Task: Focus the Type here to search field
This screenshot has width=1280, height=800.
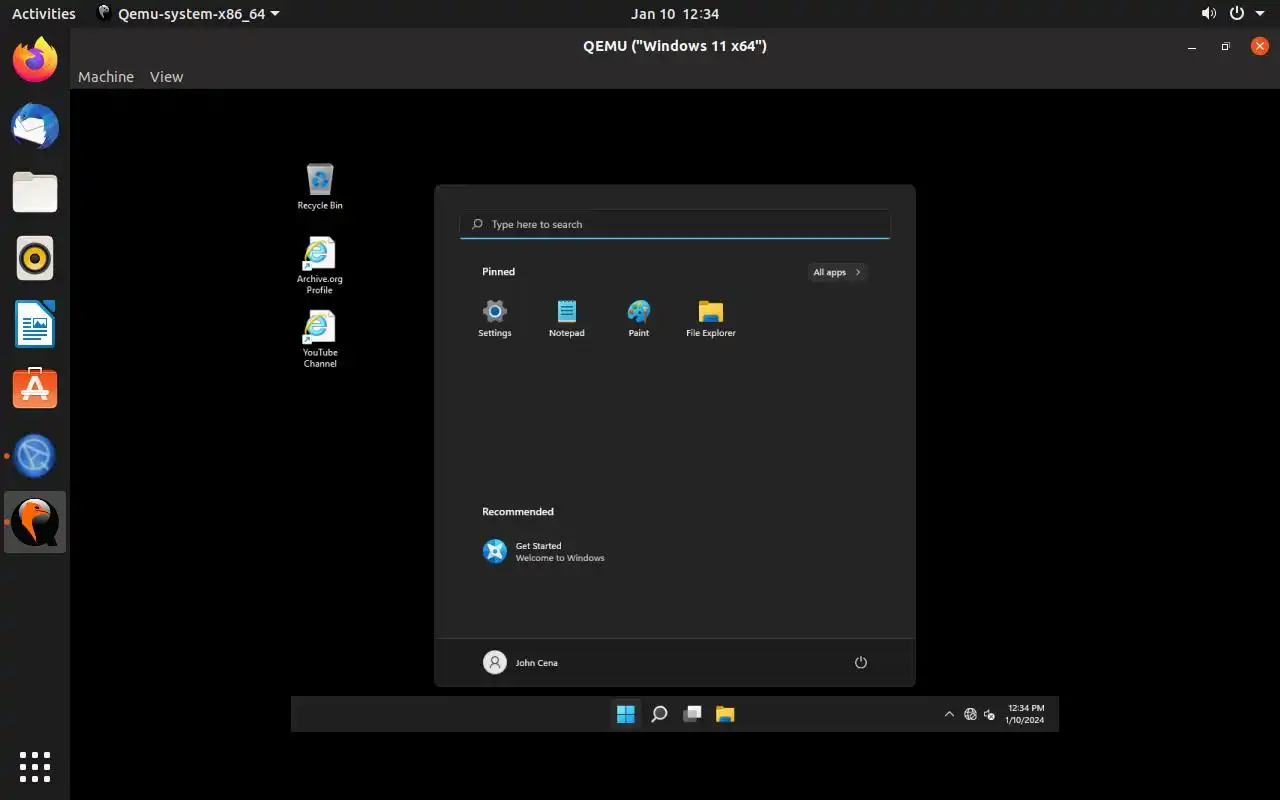Action: 675,224
